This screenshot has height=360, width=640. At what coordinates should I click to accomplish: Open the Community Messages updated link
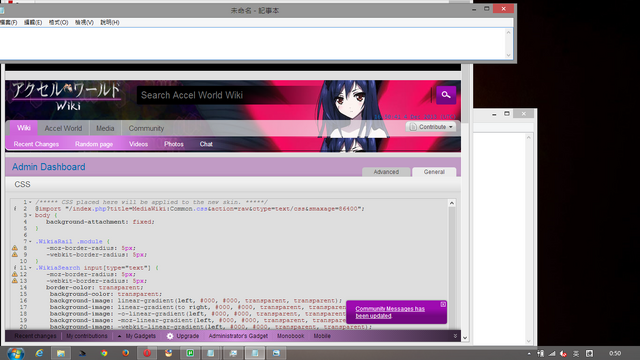(x=390, y=312)
